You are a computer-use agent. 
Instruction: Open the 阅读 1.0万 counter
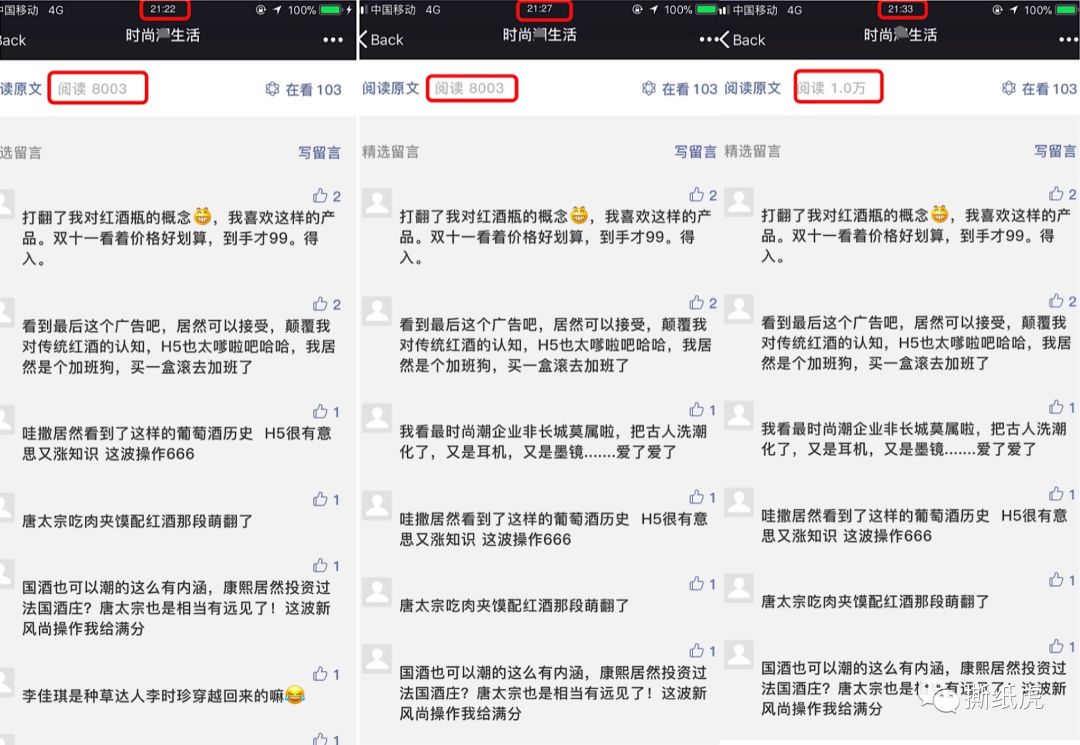838,88
